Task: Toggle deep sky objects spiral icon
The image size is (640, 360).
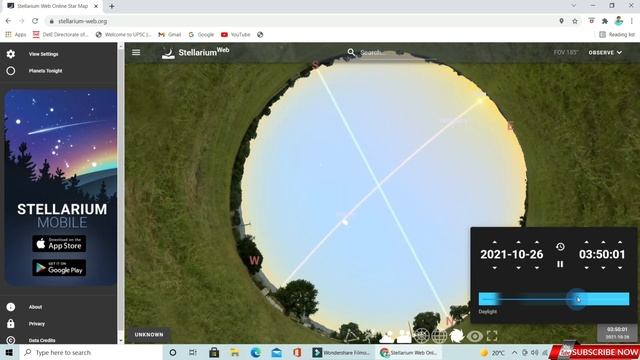Action: tap(457, 336)
